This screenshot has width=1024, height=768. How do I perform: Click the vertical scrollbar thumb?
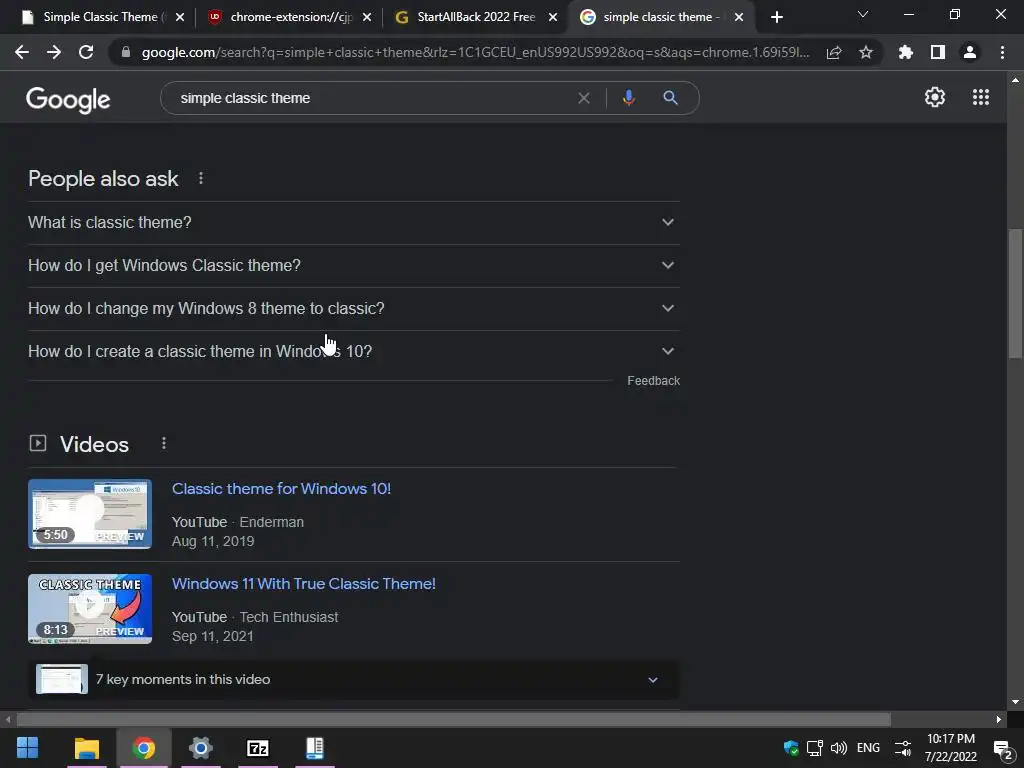tap(1015, 293)
